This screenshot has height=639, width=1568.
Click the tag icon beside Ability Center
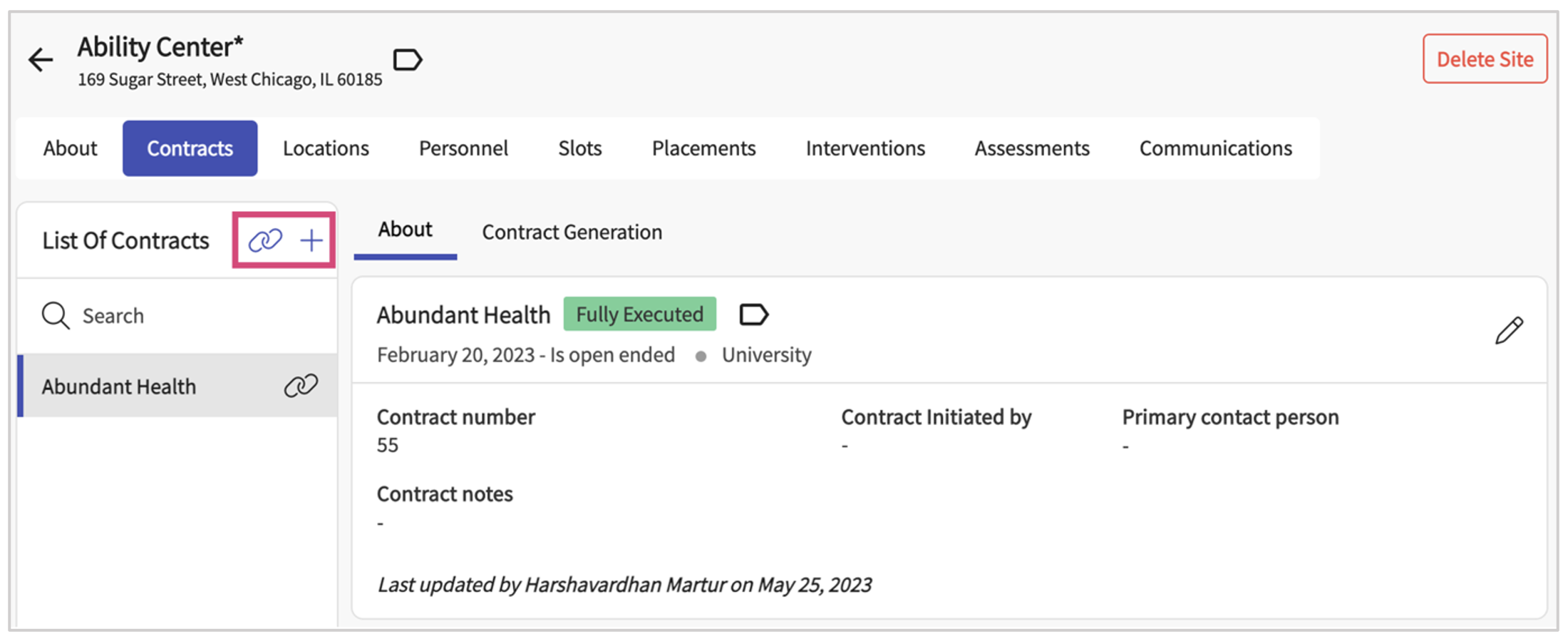pos(408,59)
